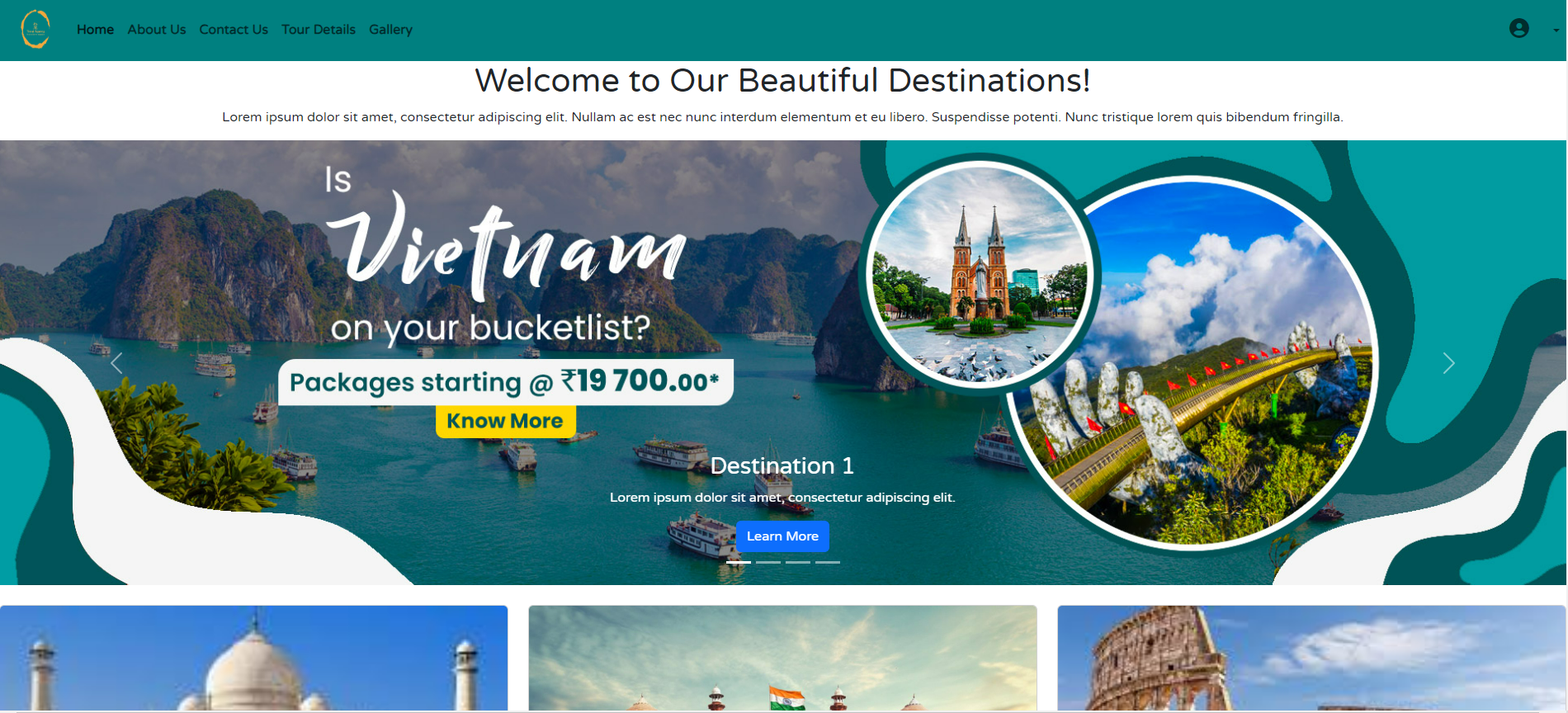Open the Indian flag monument card

coord(782,659)
